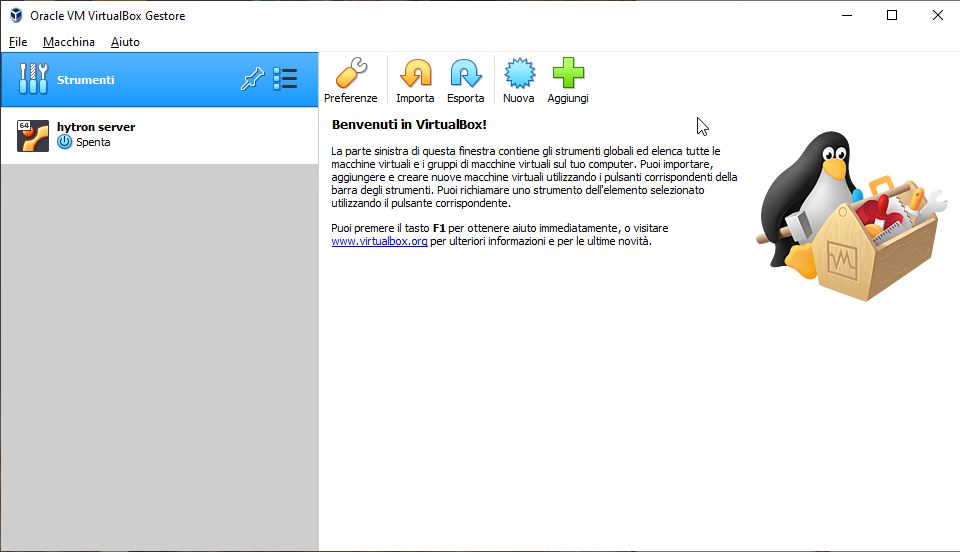960x552 pixels.
Task: Click the VirtualBox title bar icon
Action: tap(16, 15)
